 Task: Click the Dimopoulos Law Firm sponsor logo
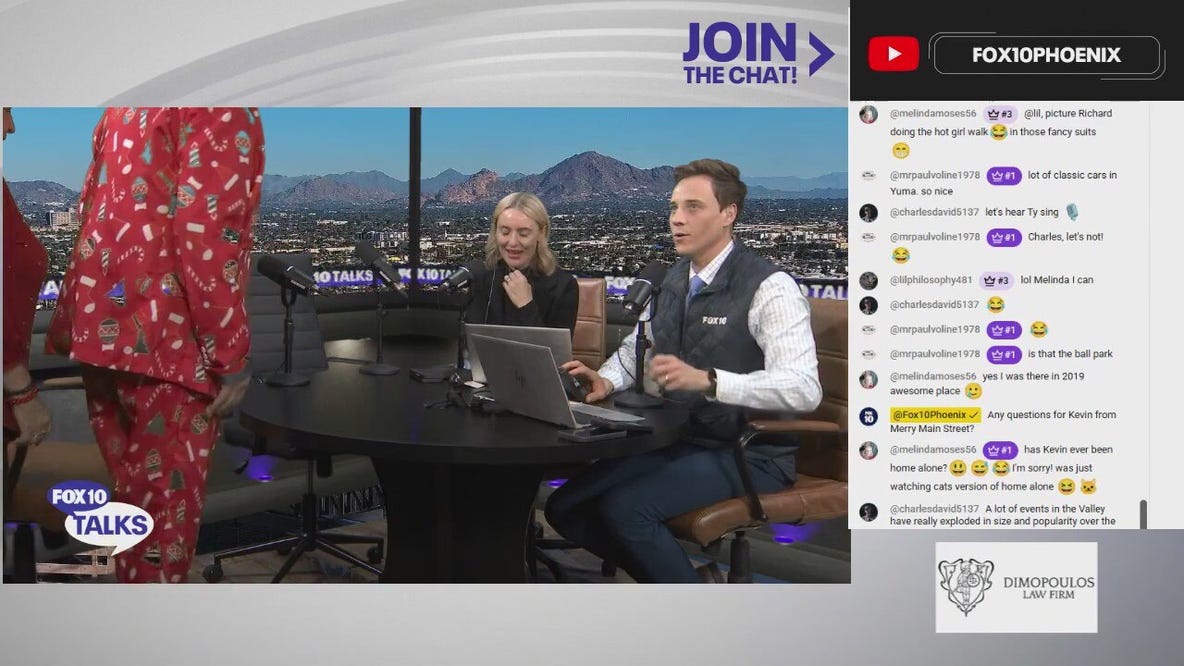[1016, 587]
